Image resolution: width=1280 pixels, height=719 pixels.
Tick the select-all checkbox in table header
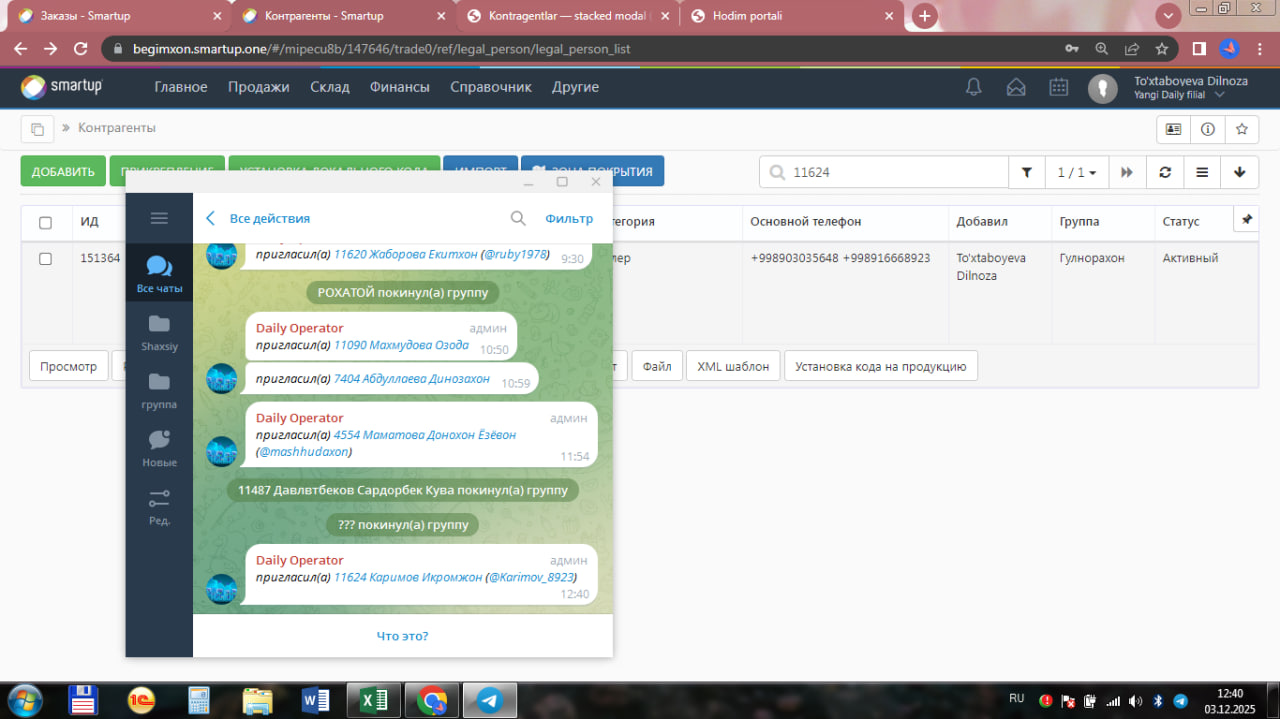[45, 222]
